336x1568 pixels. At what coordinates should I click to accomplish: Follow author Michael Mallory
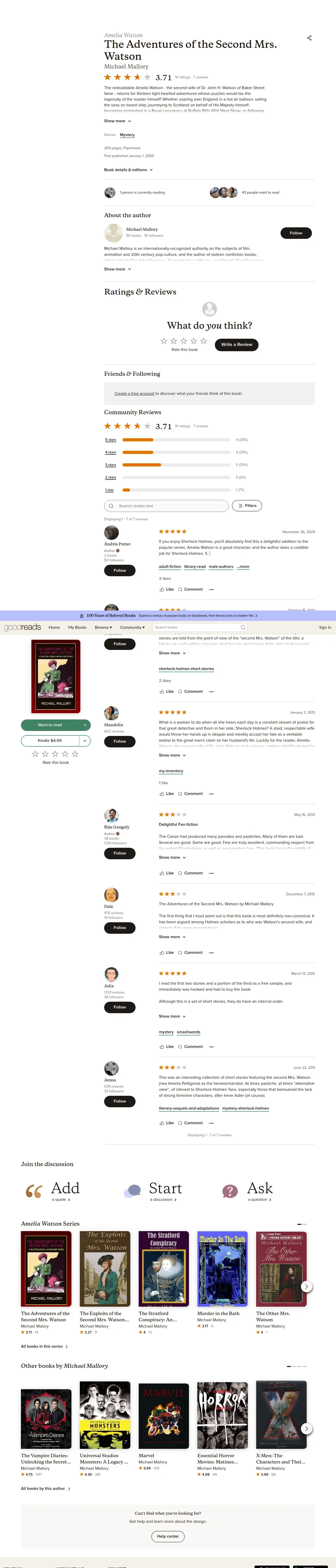point(296,233)
